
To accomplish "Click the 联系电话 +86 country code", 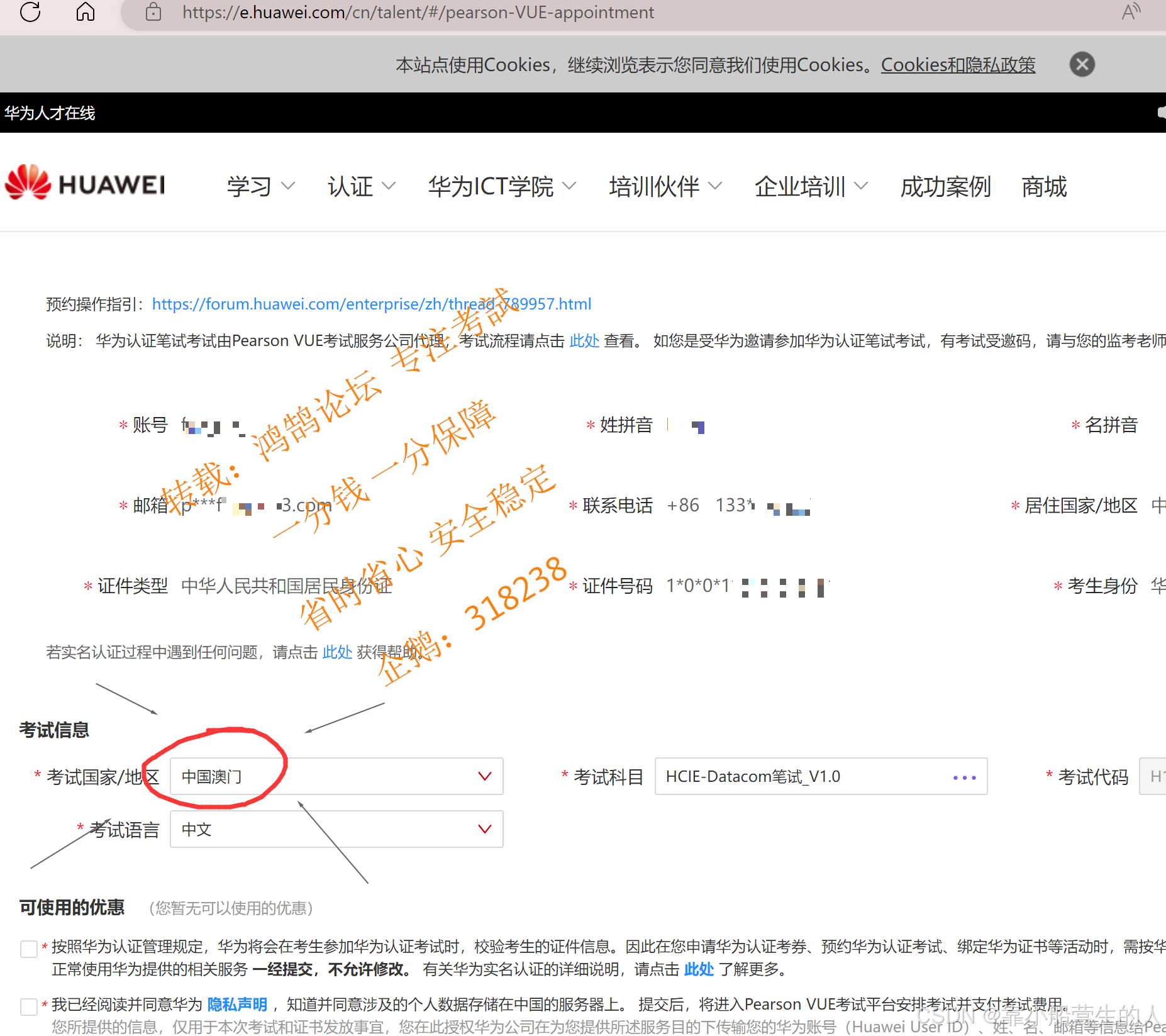I will click(x=683, y=506).
